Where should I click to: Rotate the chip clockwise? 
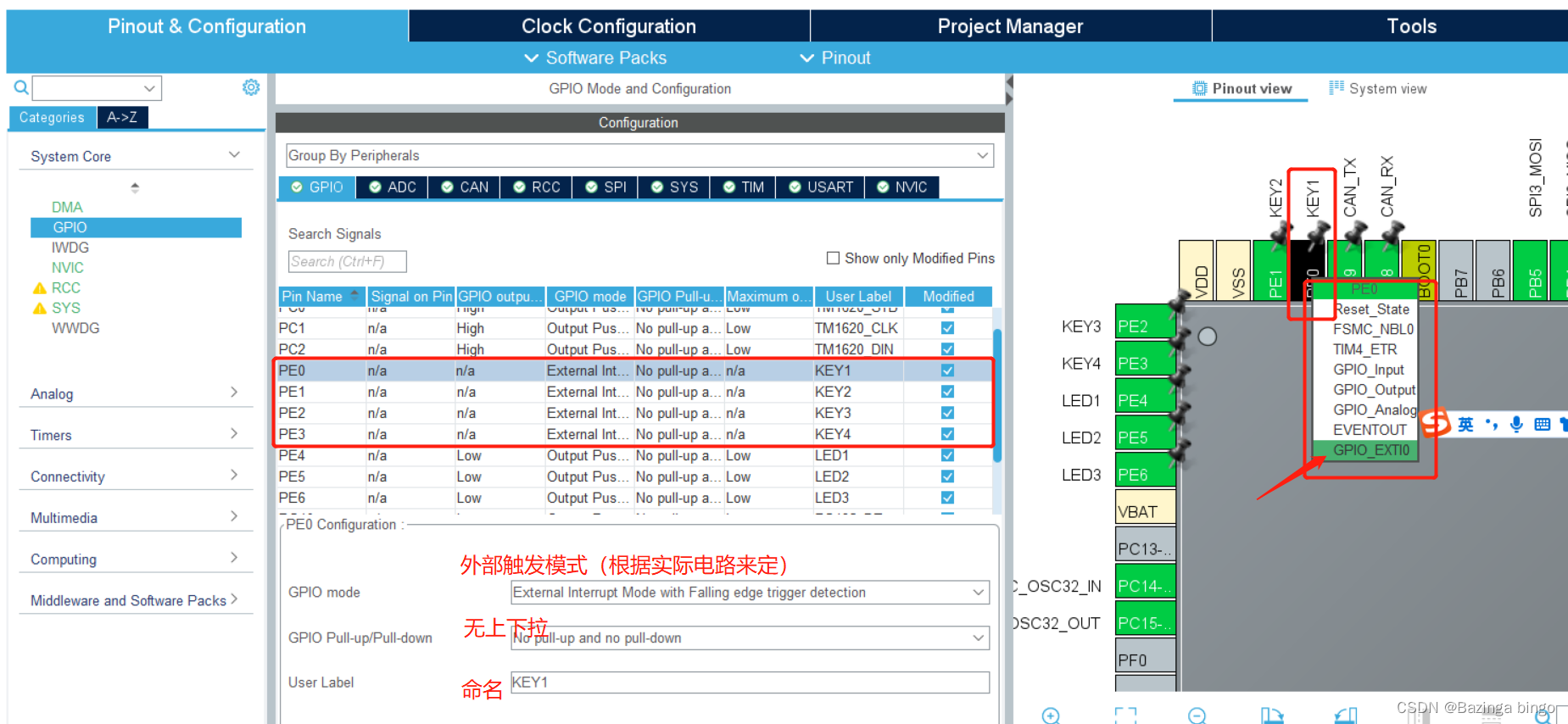(1271, 716)
